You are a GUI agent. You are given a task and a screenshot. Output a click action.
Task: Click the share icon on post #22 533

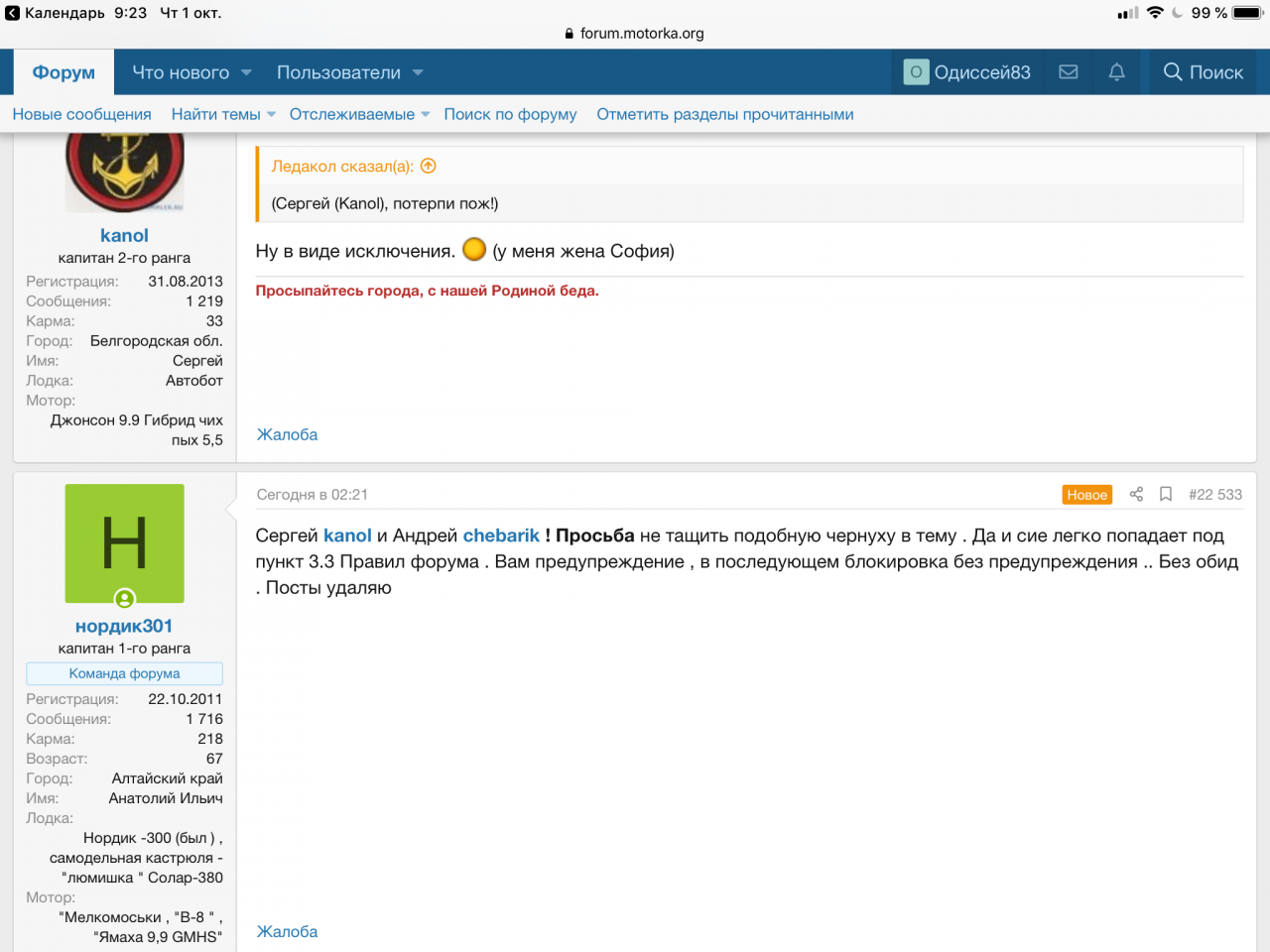[x=1136, y=494]
